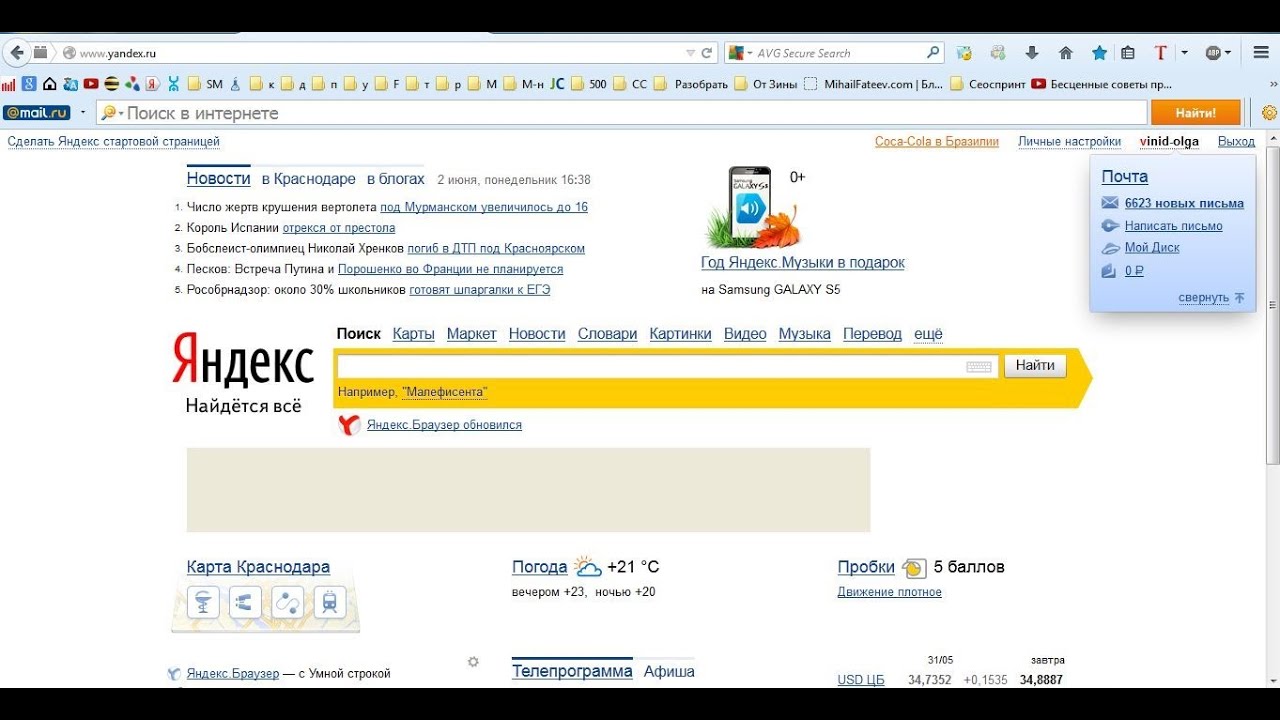Click the 'Малефисента' example query
The height and width of the screenshot is (720, 1280).
tap(445, 392)
